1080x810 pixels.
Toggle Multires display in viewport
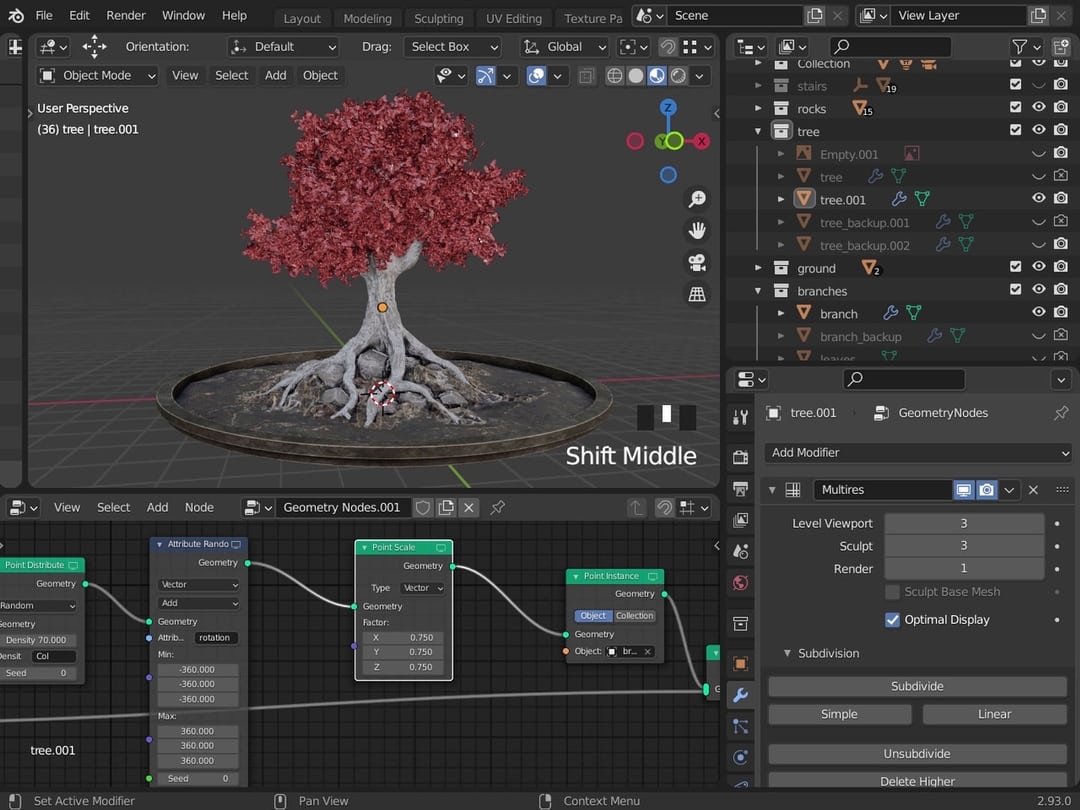point(963,490)
